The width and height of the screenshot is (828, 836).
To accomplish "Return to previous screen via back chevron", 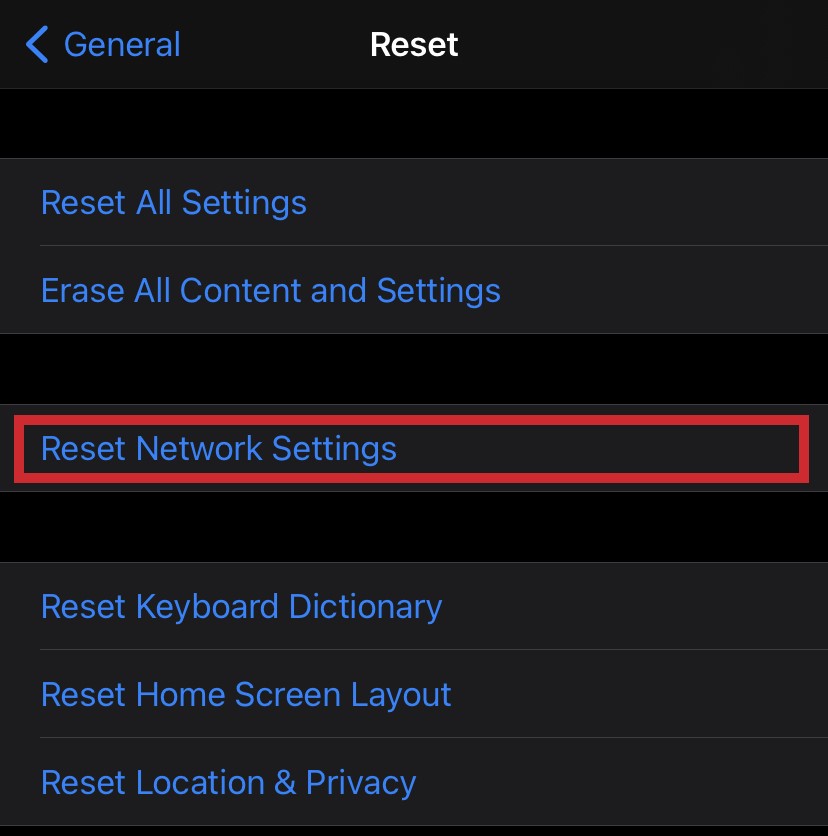I will pos(37,45).
